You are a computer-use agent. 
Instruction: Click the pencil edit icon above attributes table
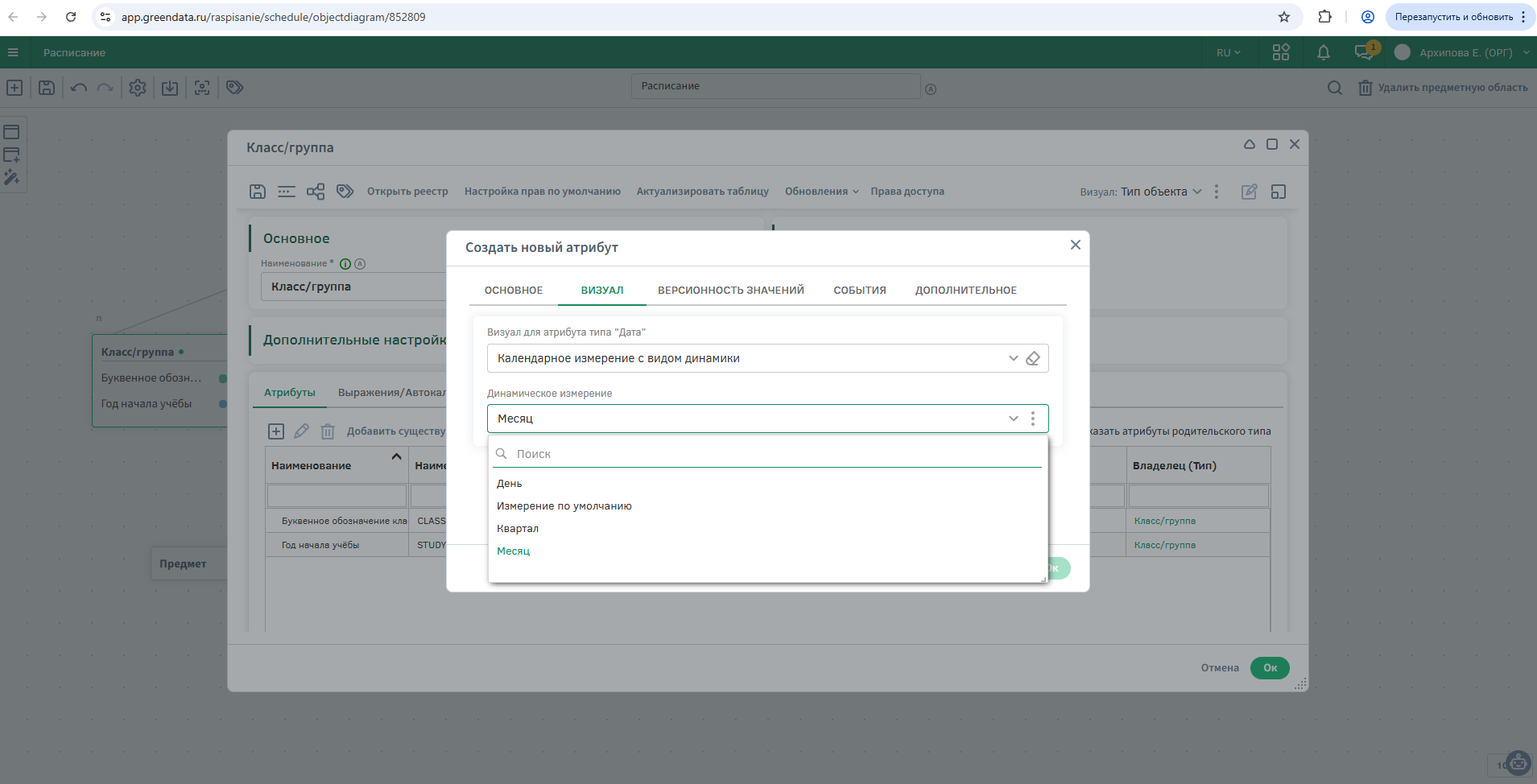tap(301, 432)
